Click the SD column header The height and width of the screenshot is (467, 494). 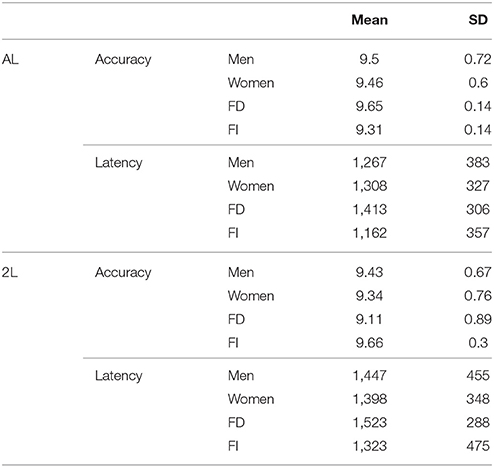478,20
